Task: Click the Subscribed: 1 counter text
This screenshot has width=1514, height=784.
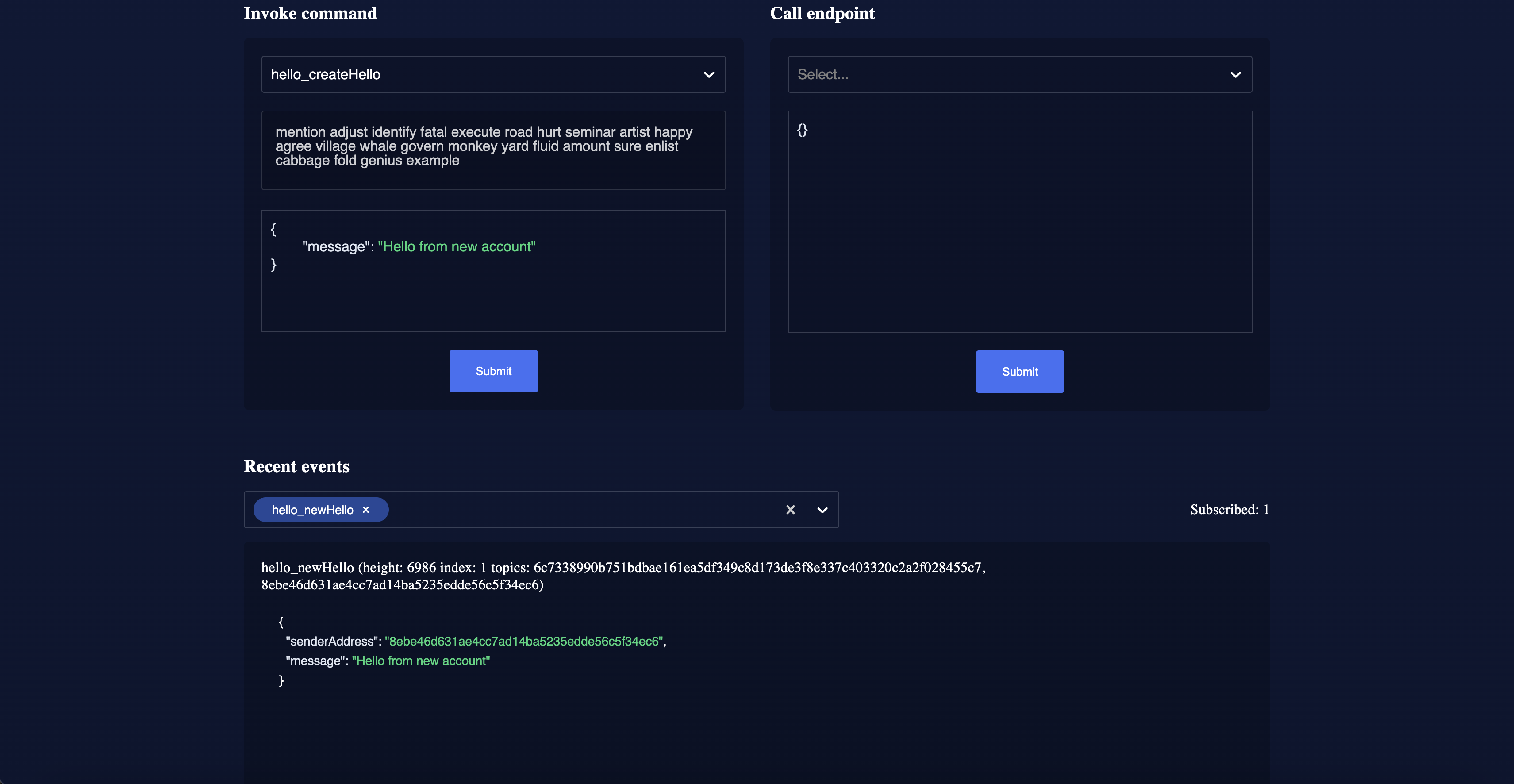Action: pos(1229,510)
